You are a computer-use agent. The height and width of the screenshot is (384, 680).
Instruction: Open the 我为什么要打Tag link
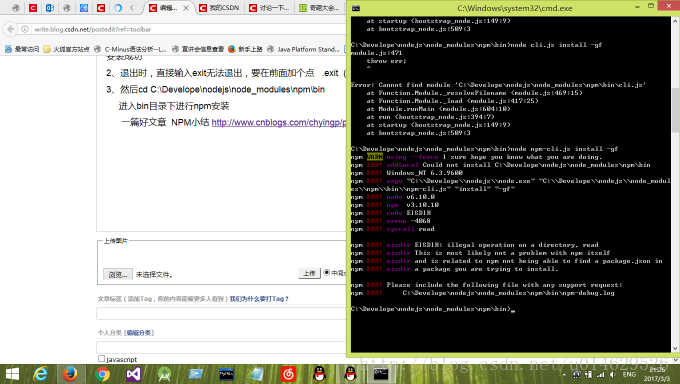point(259,299)
